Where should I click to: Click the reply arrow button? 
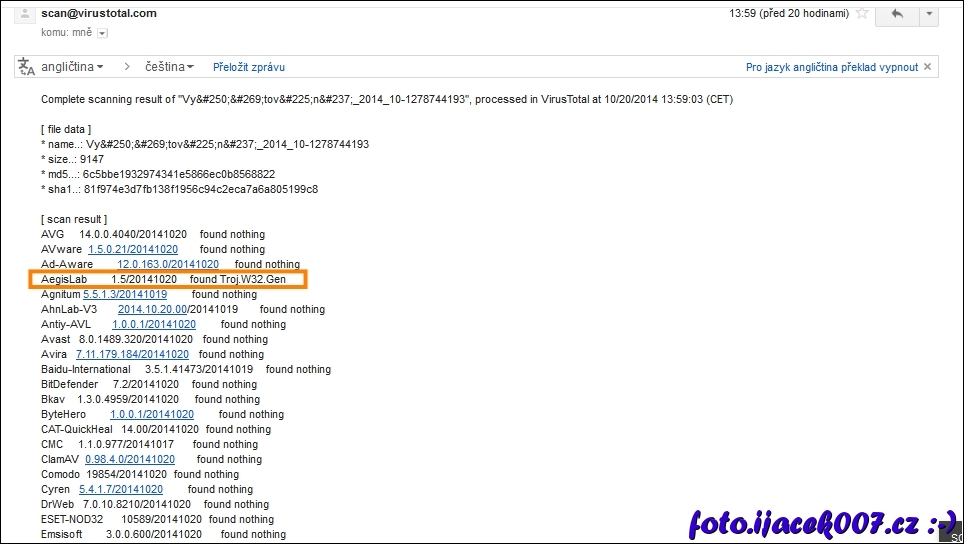tap(896, 14)
